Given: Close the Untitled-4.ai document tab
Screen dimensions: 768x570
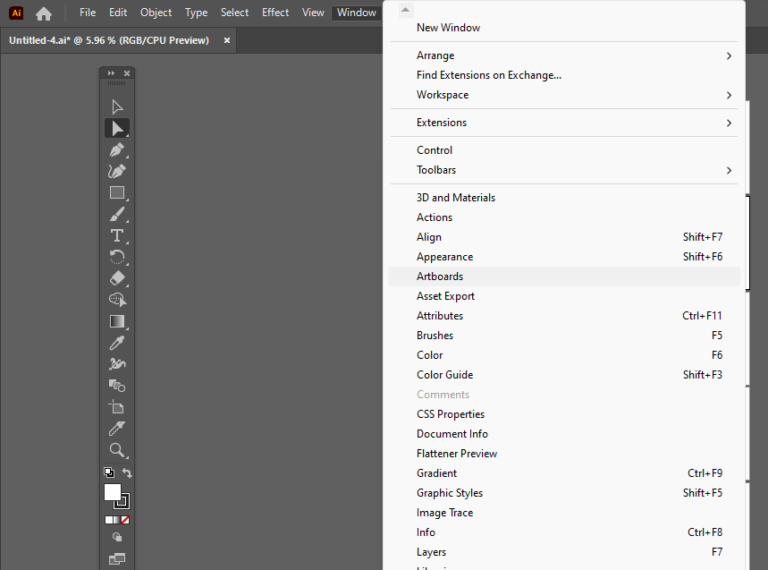Looking at the screenshot, I should pyautogui.click(x=227, y=40).
